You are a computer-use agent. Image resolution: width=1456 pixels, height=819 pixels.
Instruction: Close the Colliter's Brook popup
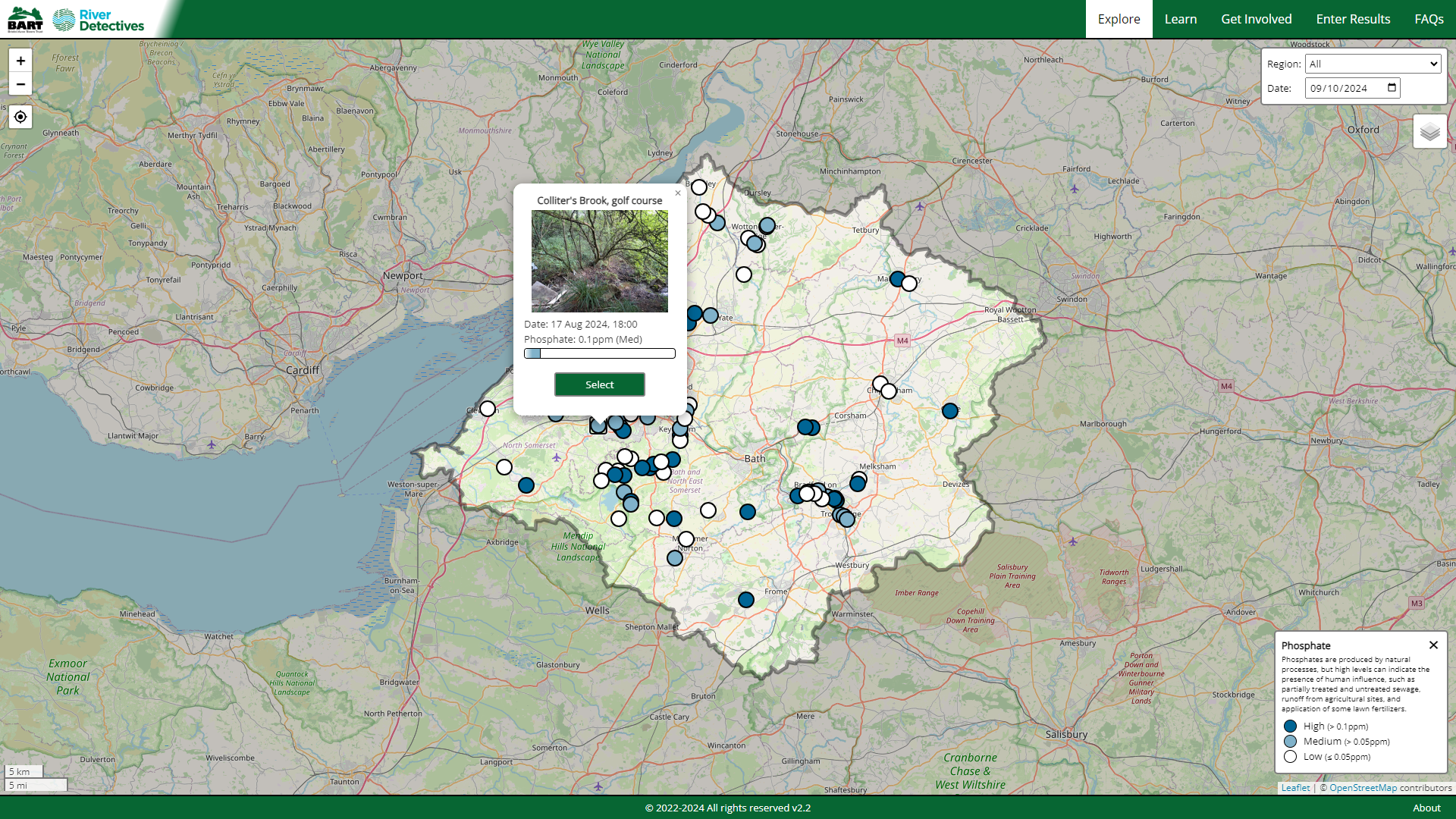678,193
